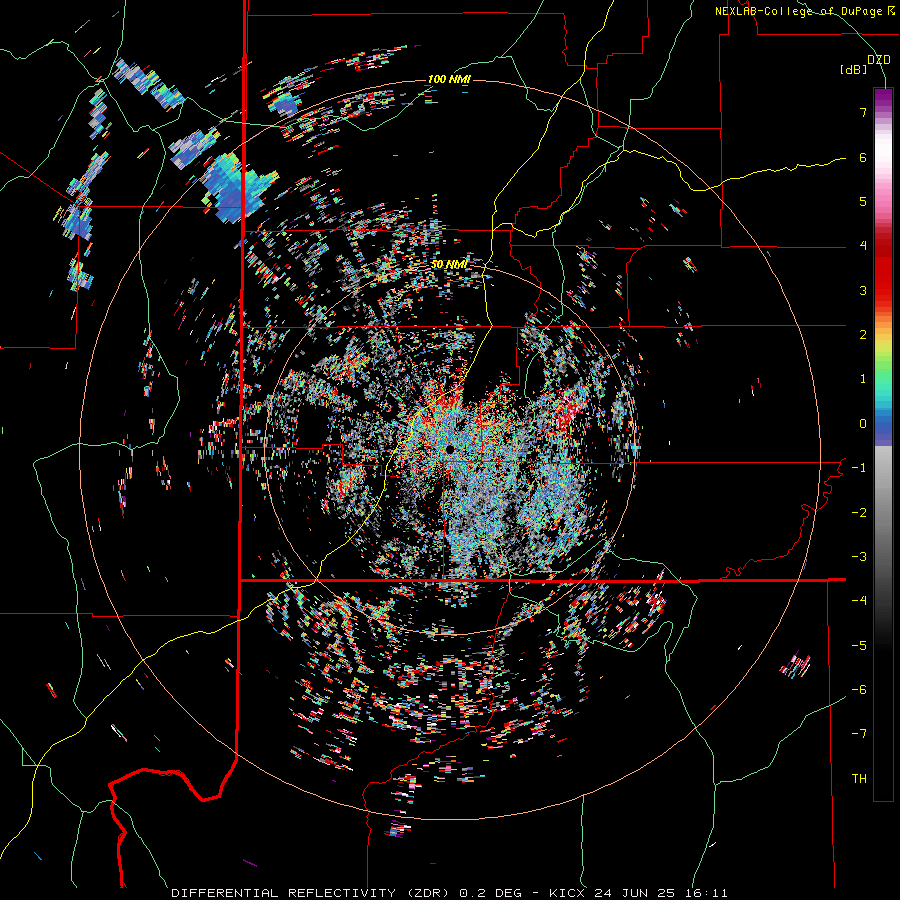Click the 1 value on color scale
Screen dimensions: 900x900
pos(863,379)
